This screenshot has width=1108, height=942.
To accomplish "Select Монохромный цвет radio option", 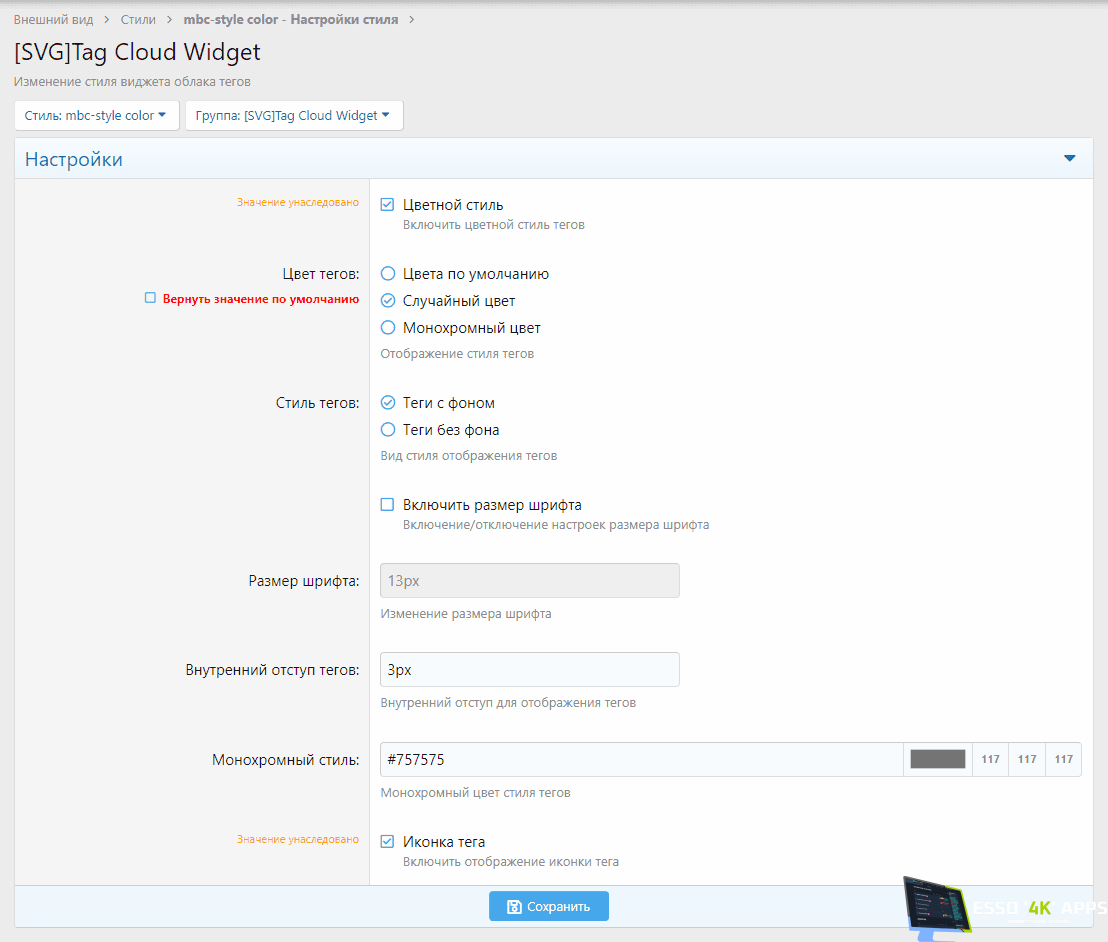I will coord(388,328).
